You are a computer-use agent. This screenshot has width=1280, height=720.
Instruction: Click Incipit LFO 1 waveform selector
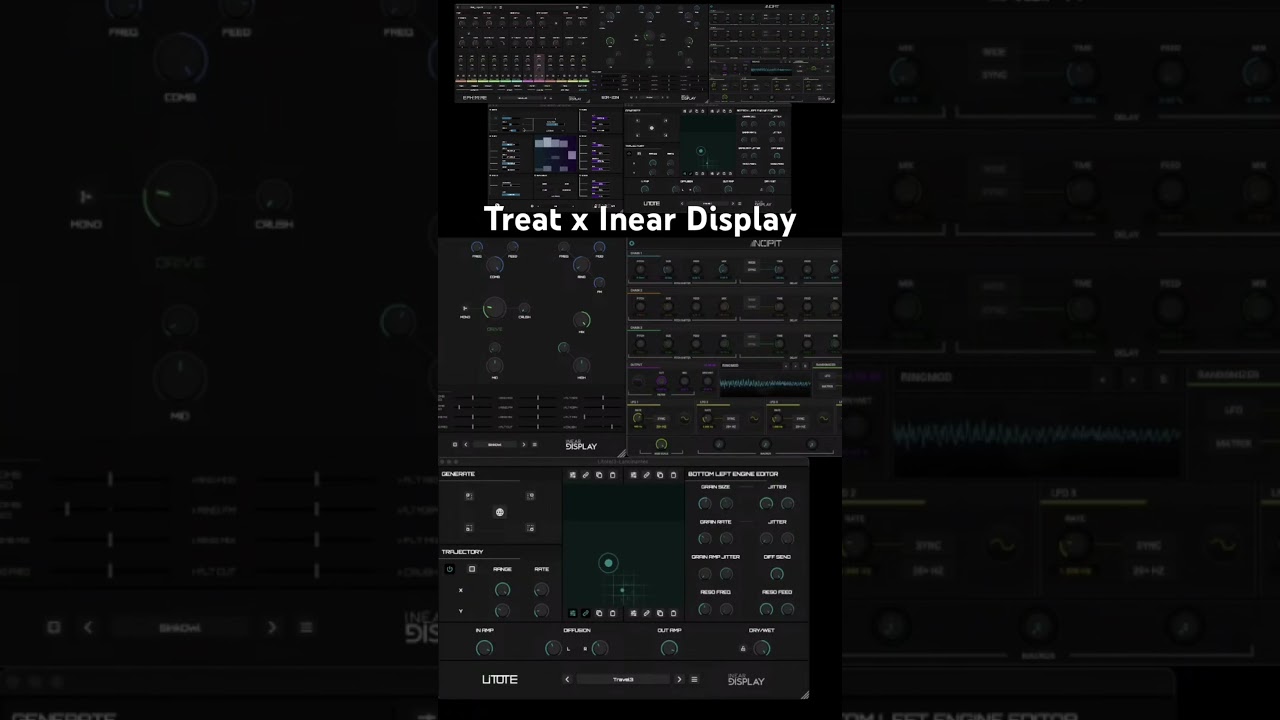pos(685,419)
